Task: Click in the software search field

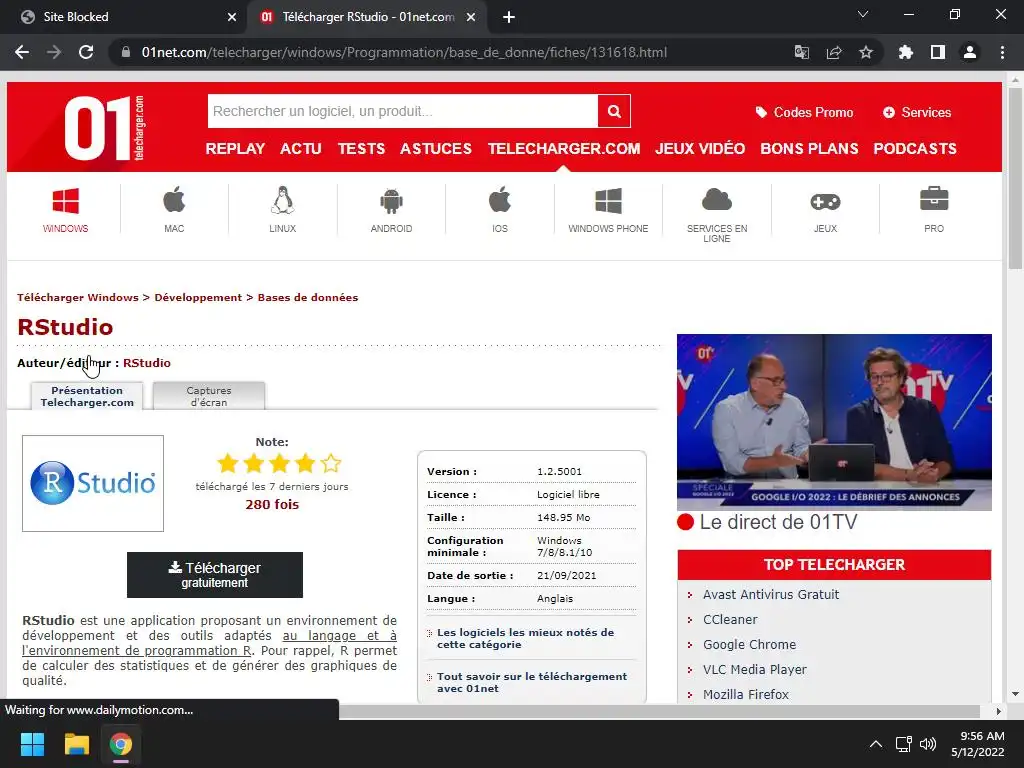Action: 402,111
